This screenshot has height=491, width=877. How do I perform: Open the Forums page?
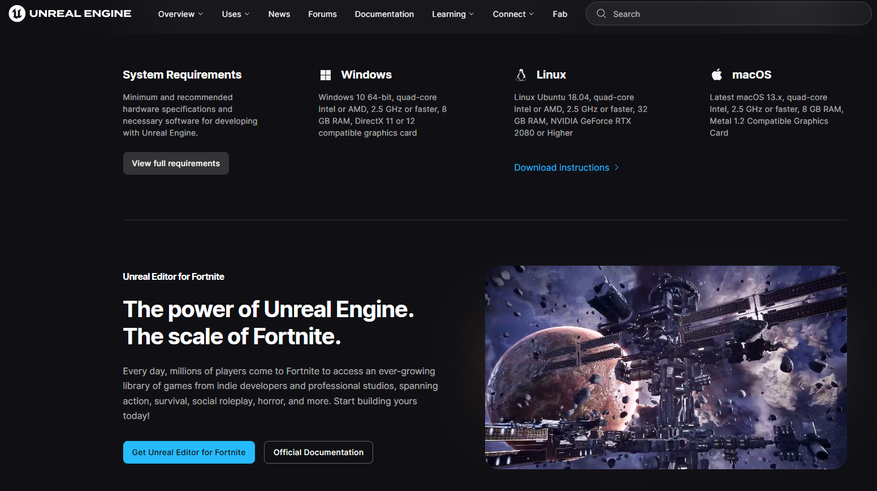(322, 14)
